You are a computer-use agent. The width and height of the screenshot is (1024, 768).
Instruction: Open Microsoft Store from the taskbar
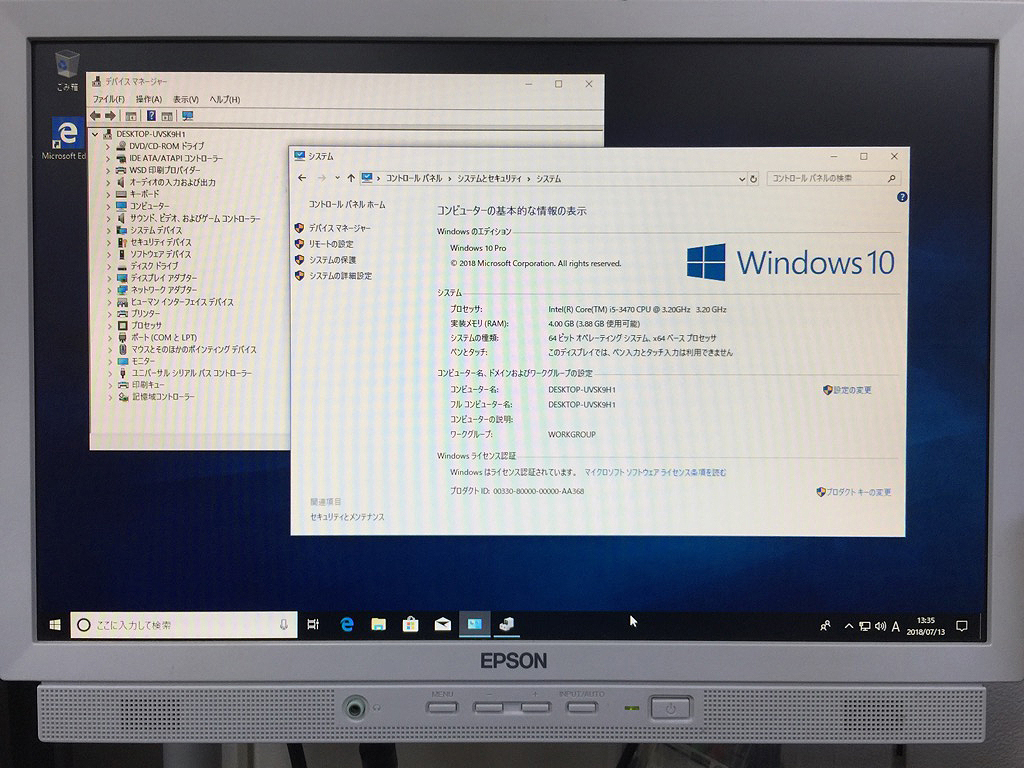410,624
